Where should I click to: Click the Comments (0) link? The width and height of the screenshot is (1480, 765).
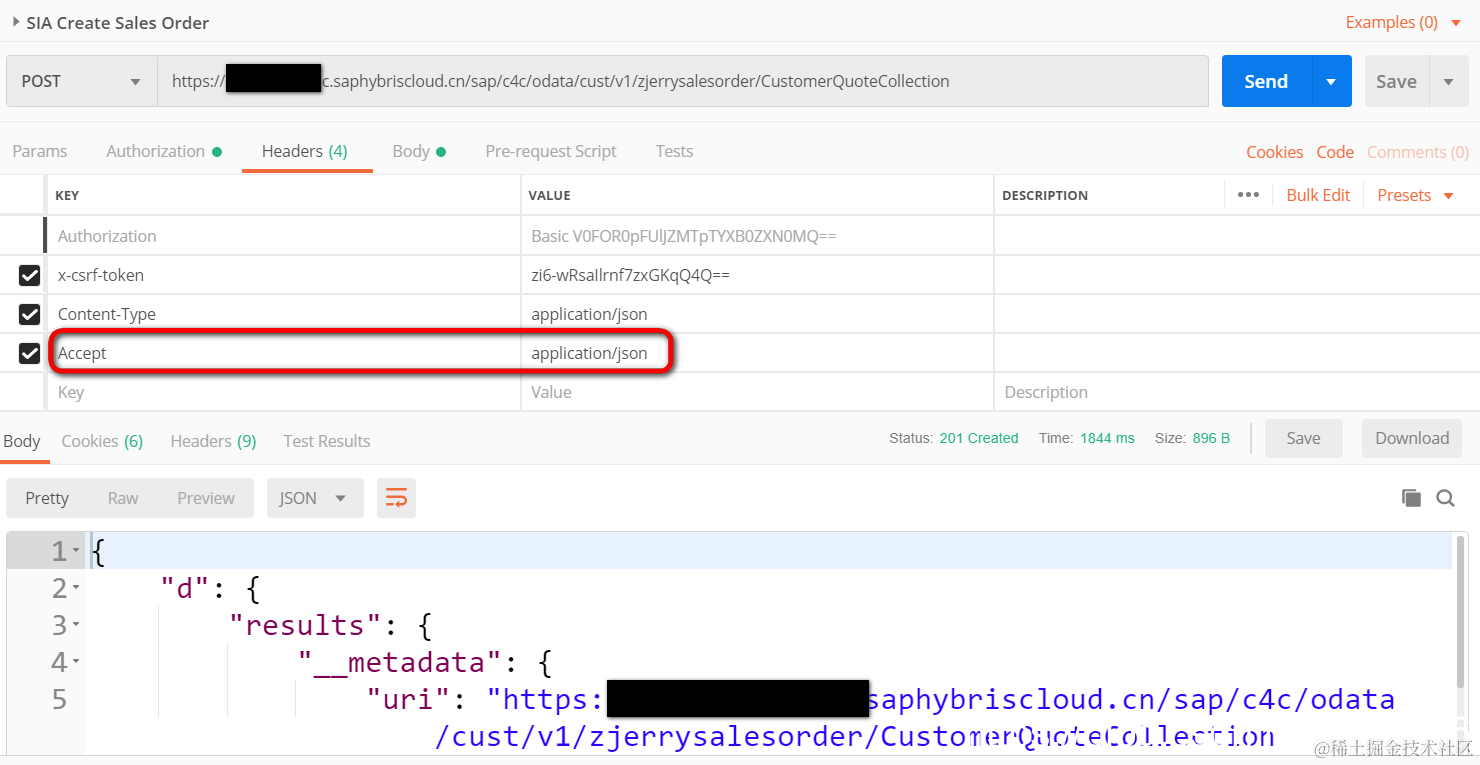[x=1418, y=152]
